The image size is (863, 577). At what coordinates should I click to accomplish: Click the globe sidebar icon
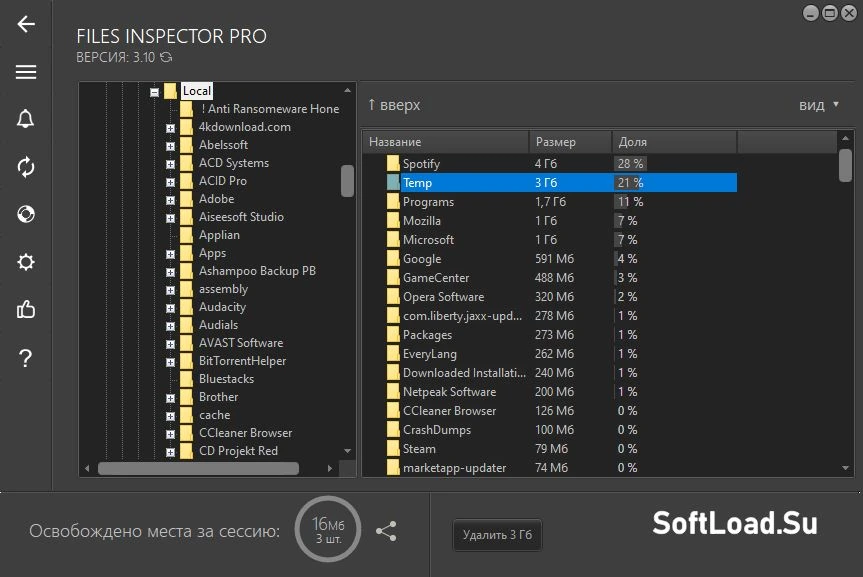coord(26,214)
